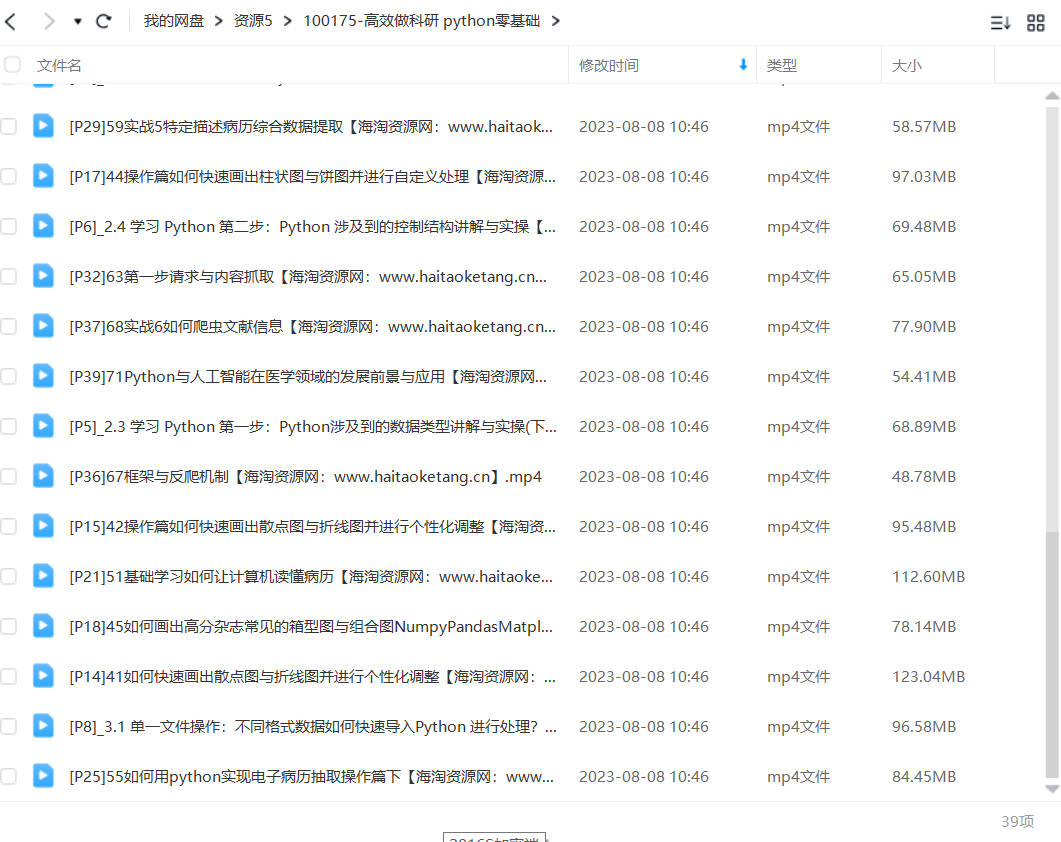The width and height of the screenshot is (1061, 842).
Task: Click video icon of [P6]_2.4 file
Action: 43,226
